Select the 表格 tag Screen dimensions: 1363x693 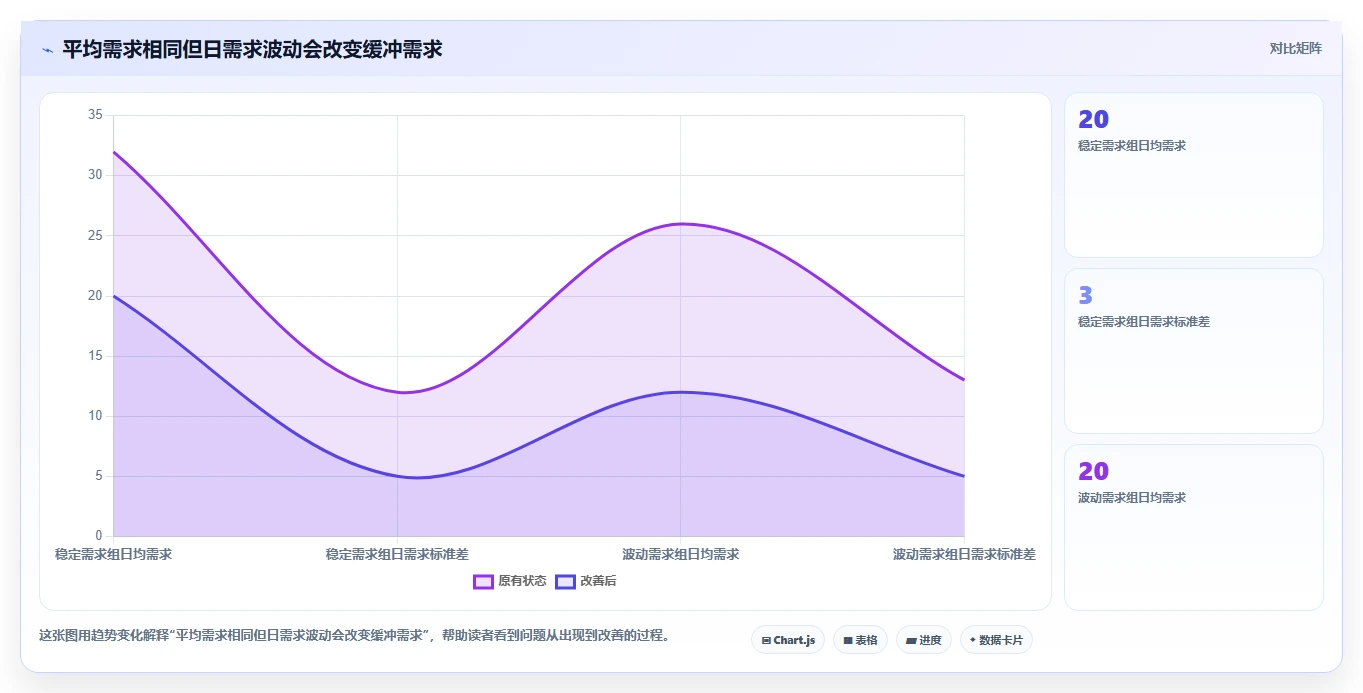click(860, 640)
